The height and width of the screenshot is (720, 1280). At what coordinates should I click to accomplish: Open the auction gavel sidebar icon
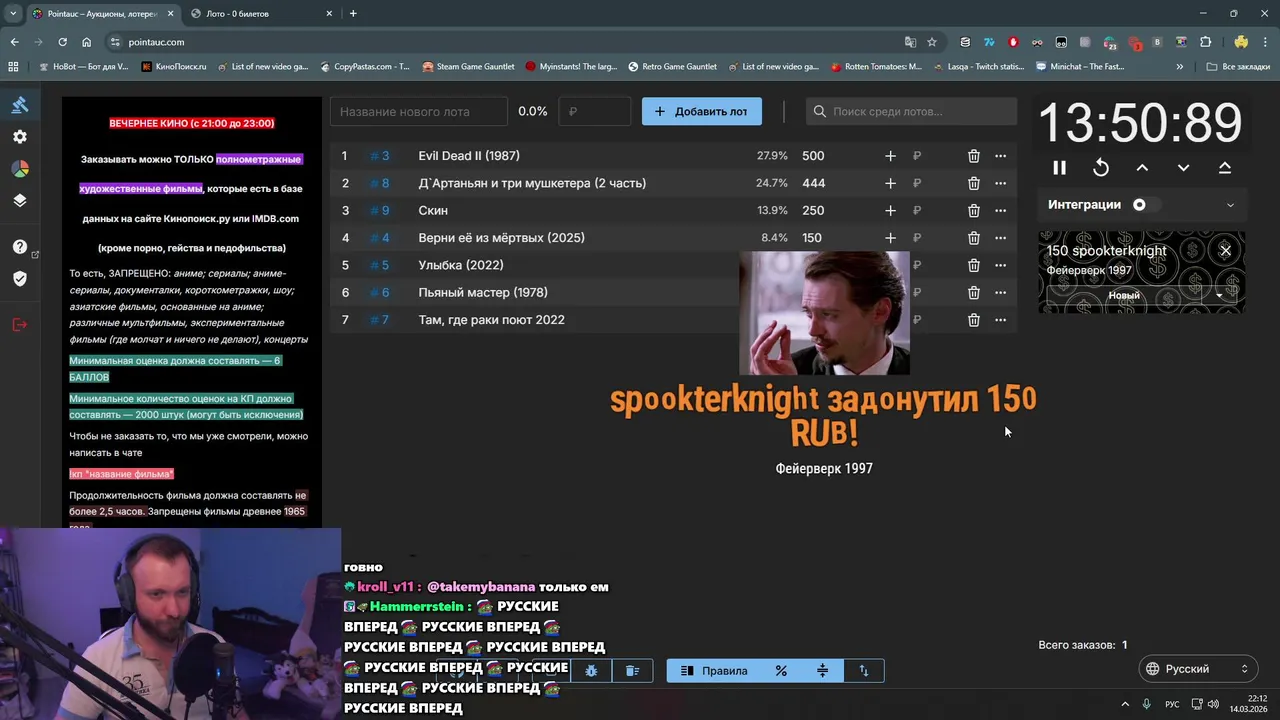tap(20, 105)
